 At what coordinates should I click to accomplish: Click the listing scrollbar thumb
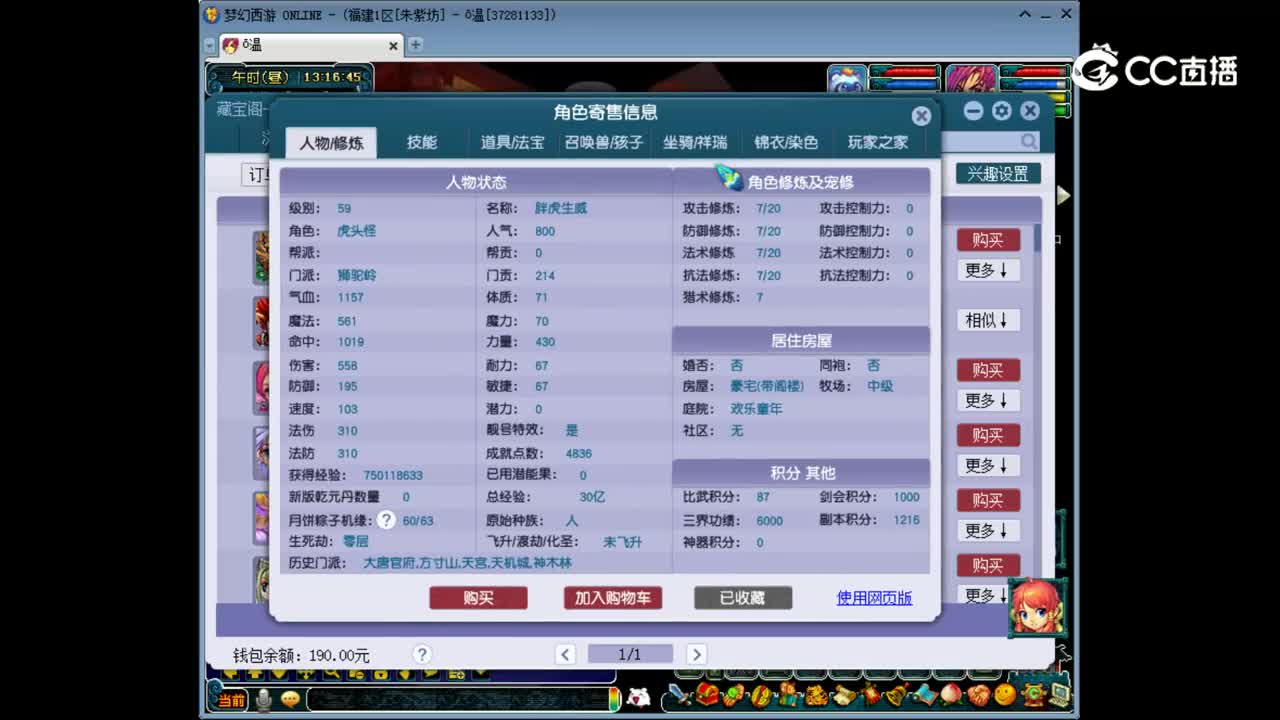coord(1037,238)
